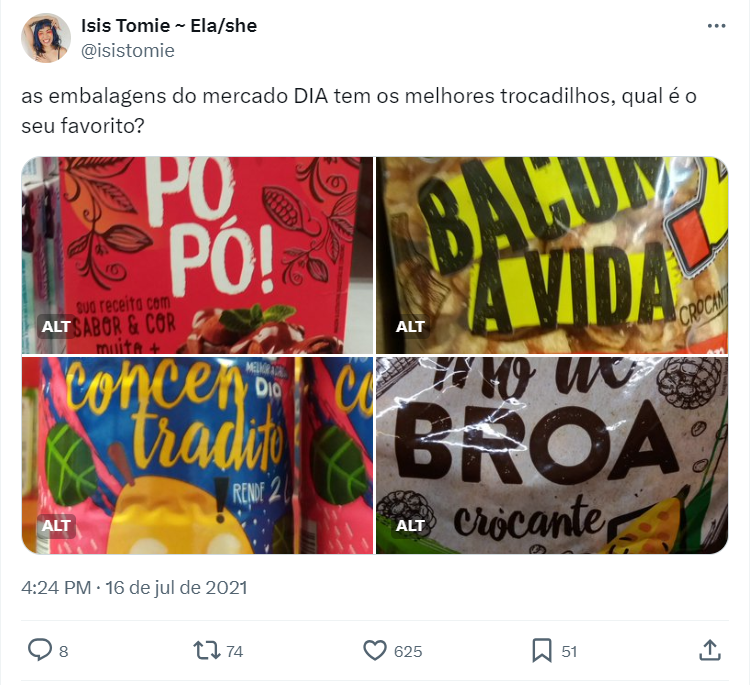The height and width of the screenshot is (685, 750).
Task: Show ALT text on the concentradito photo
Action: (56, 526)
